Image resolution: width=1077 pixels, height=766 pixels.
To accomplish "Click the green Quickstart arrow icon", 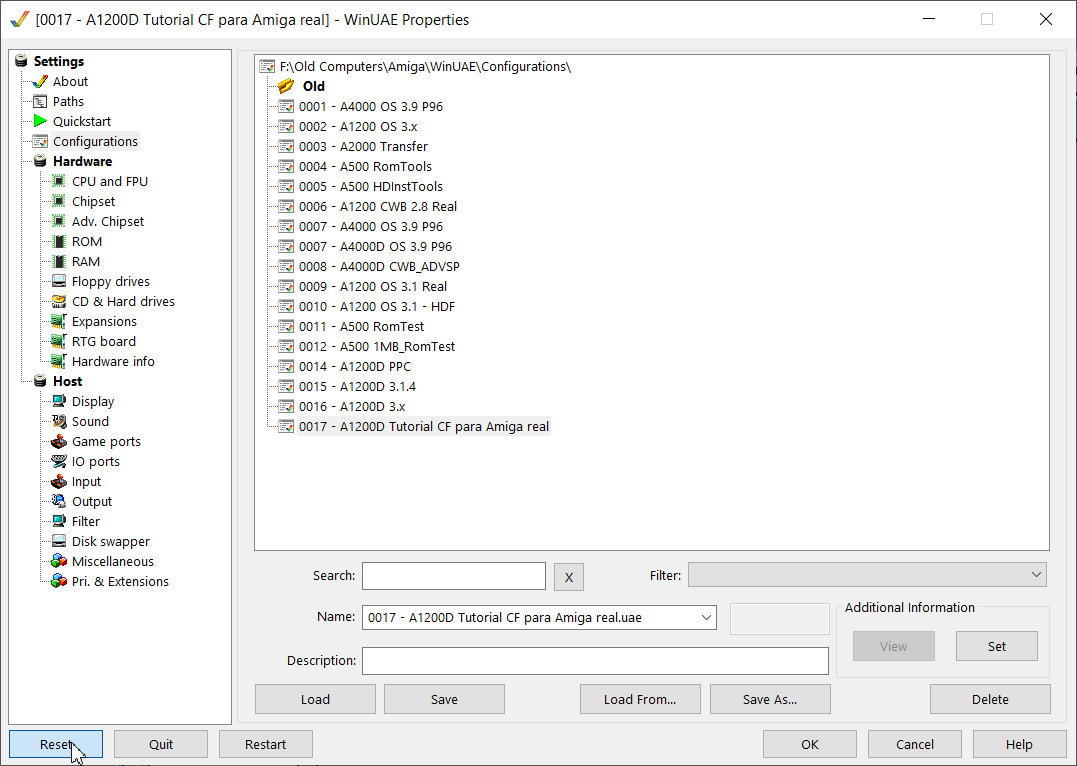I will (41, 122).
